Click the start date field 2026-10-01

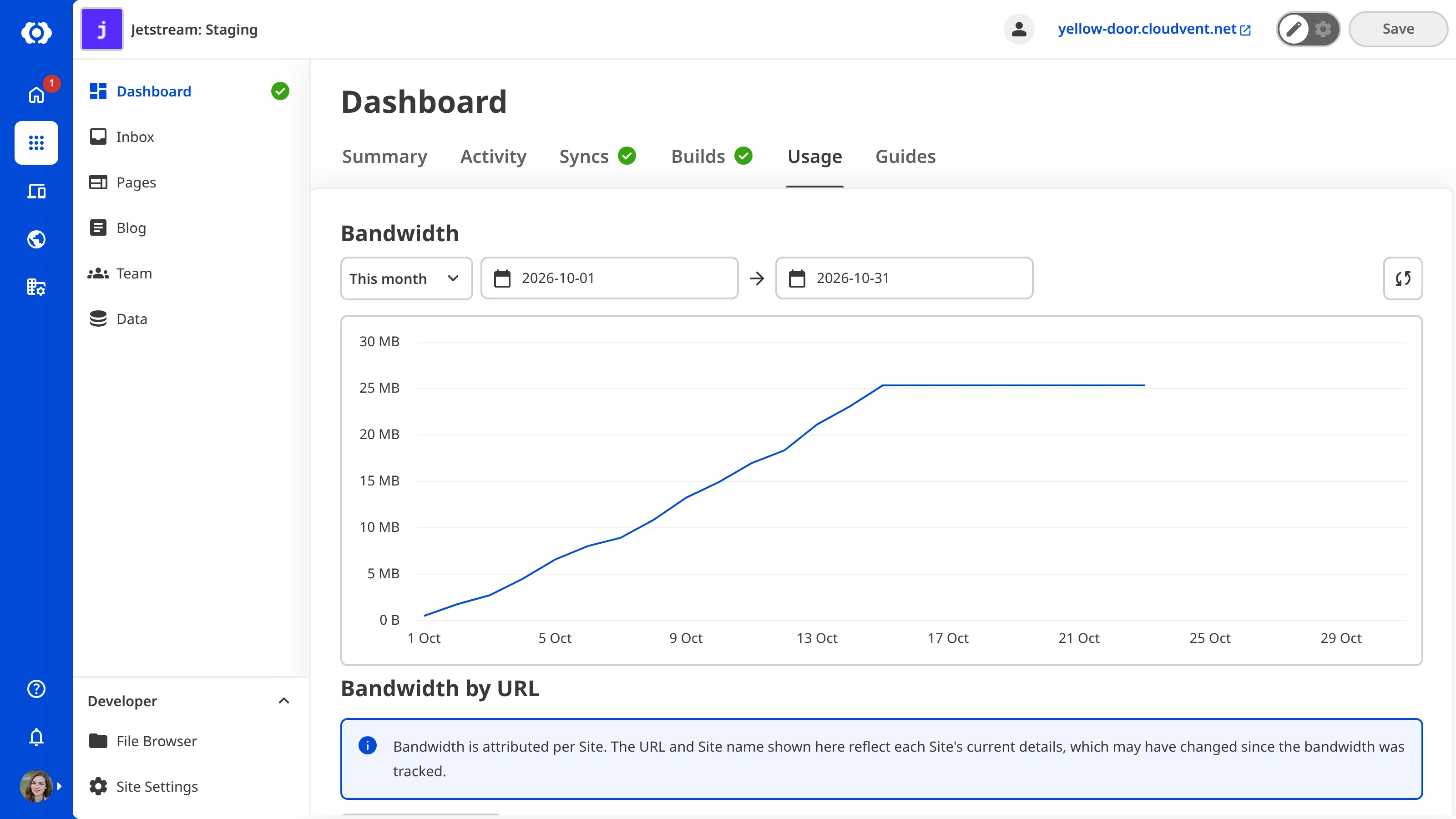click(609, 278)
